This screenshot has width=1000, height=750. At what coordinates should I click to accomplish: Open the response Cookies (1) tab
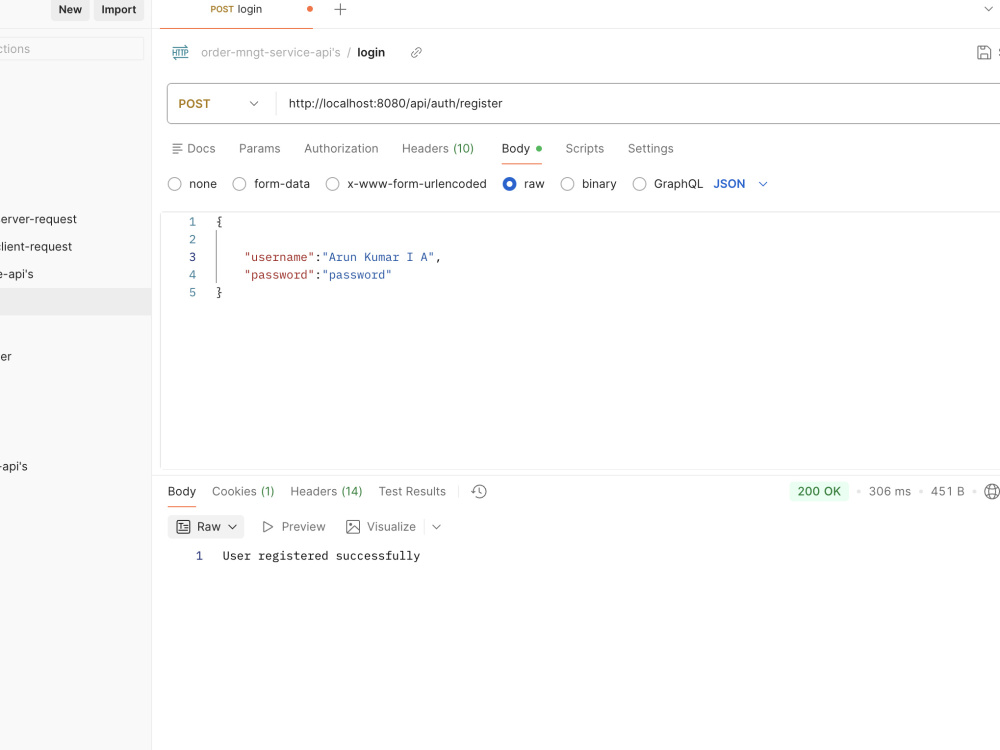click(x=243, y=492)
